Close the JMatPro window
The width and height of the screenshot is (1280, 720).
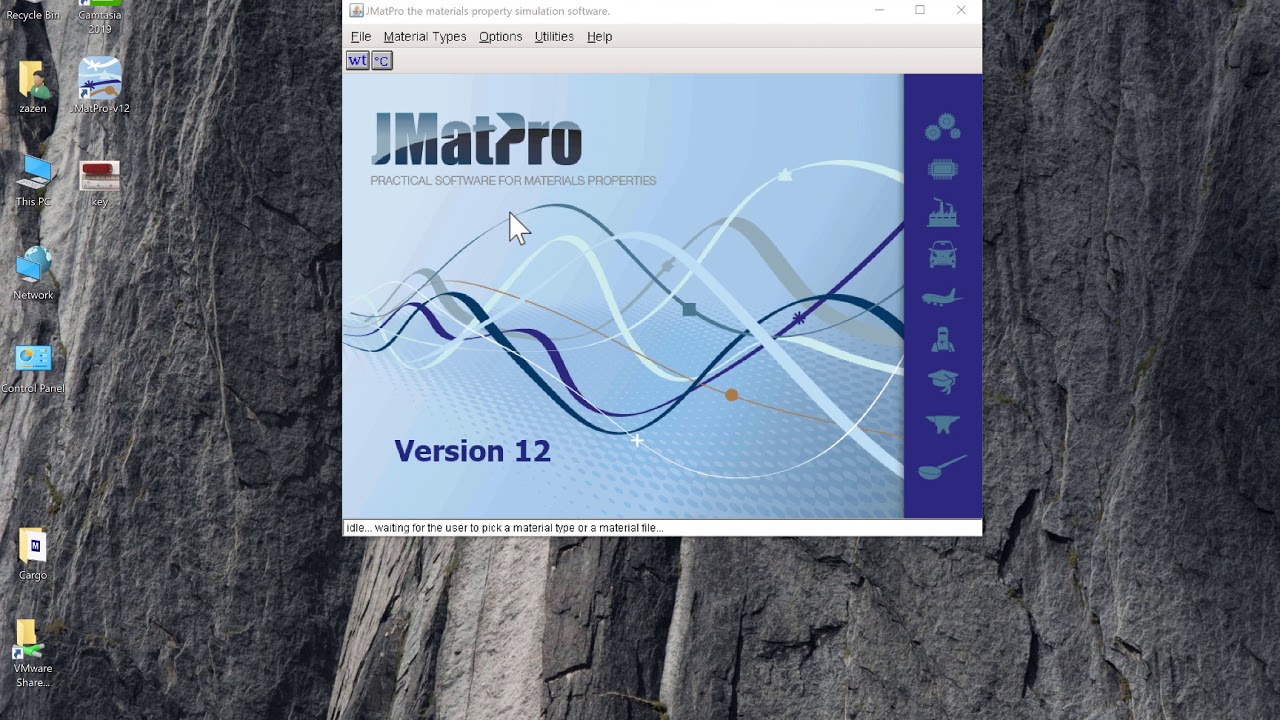click(961, 11)
